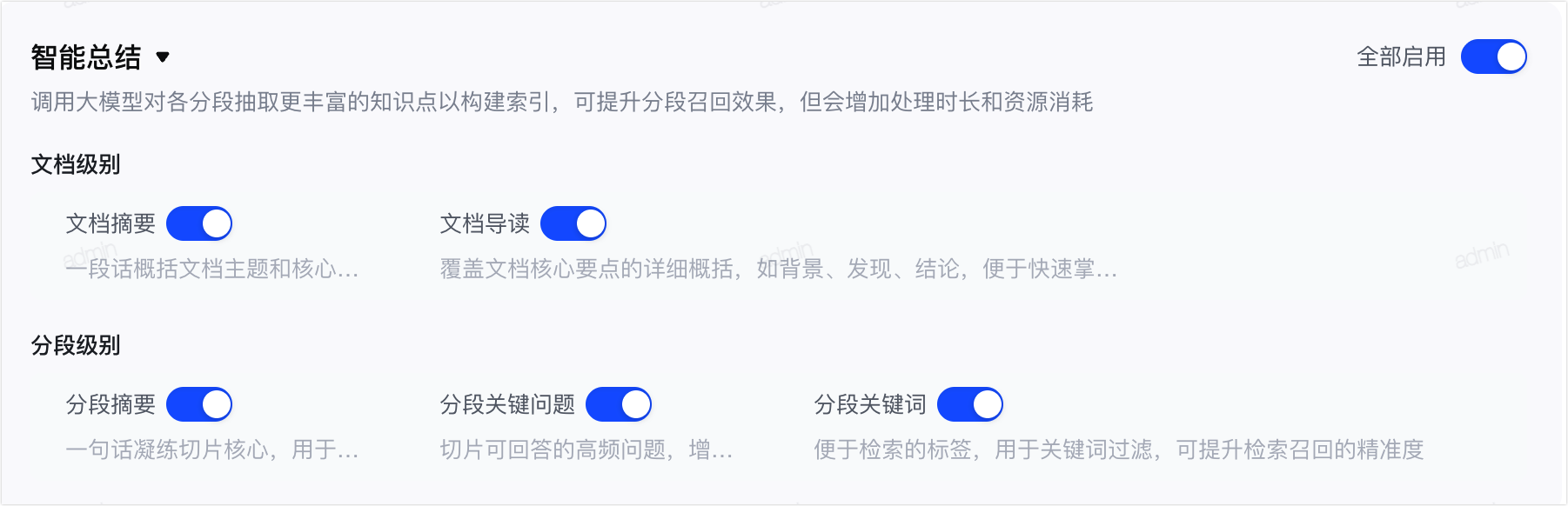Click the truncated 文档导读 description text
The width and height of the screenshot is (1568, 506).
point(778,269)
